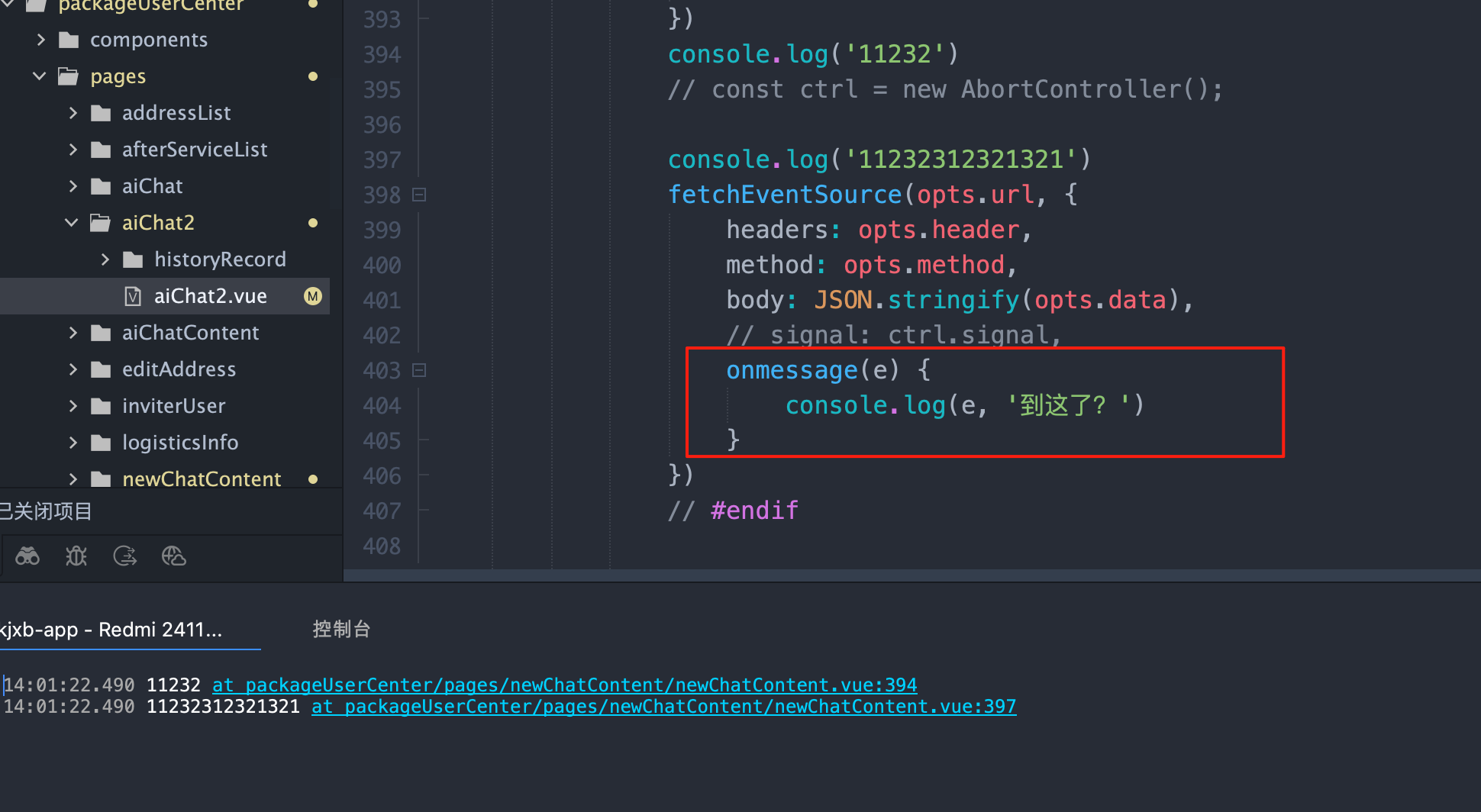
Task: Click the fetchEventSource call in code
Action: click(x=785, y=195)
